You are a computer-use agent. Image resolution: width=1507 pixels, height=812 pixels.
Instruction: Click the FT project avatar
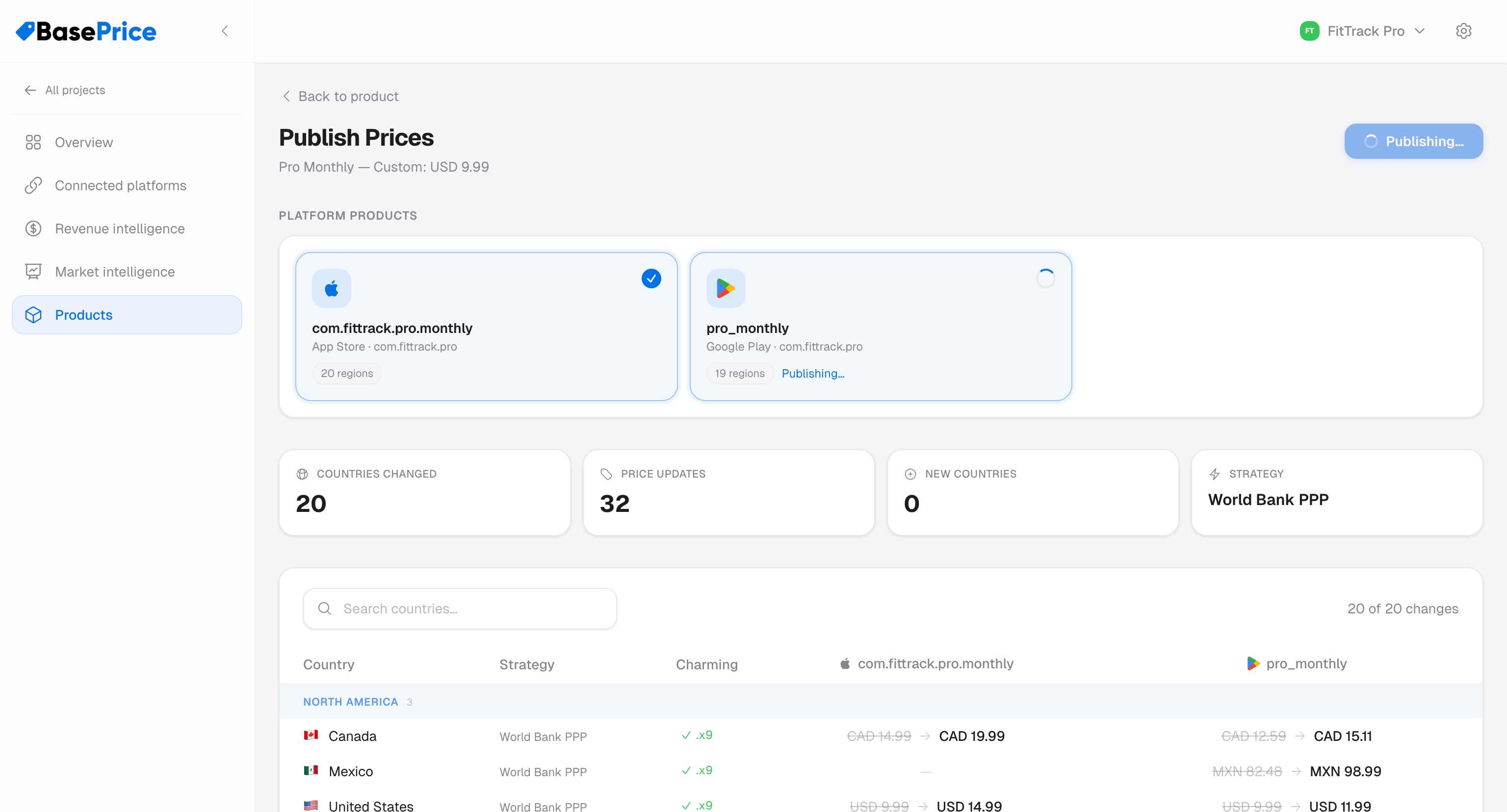(x=1309, y=31)
